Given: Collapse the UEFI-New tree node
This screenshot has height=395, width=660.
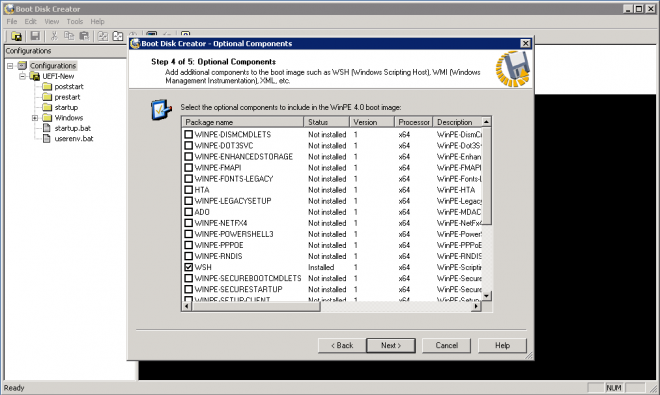Looking at the screenshot, I should coord(22,76).
